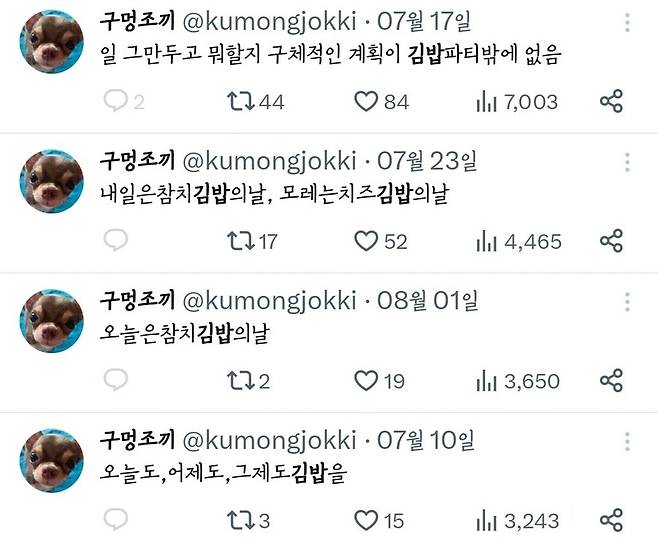Open more options for 07월 17일 tweet
Image resolution: width=658 pixels, height=538 pixels.
click(x=627, y=23)
